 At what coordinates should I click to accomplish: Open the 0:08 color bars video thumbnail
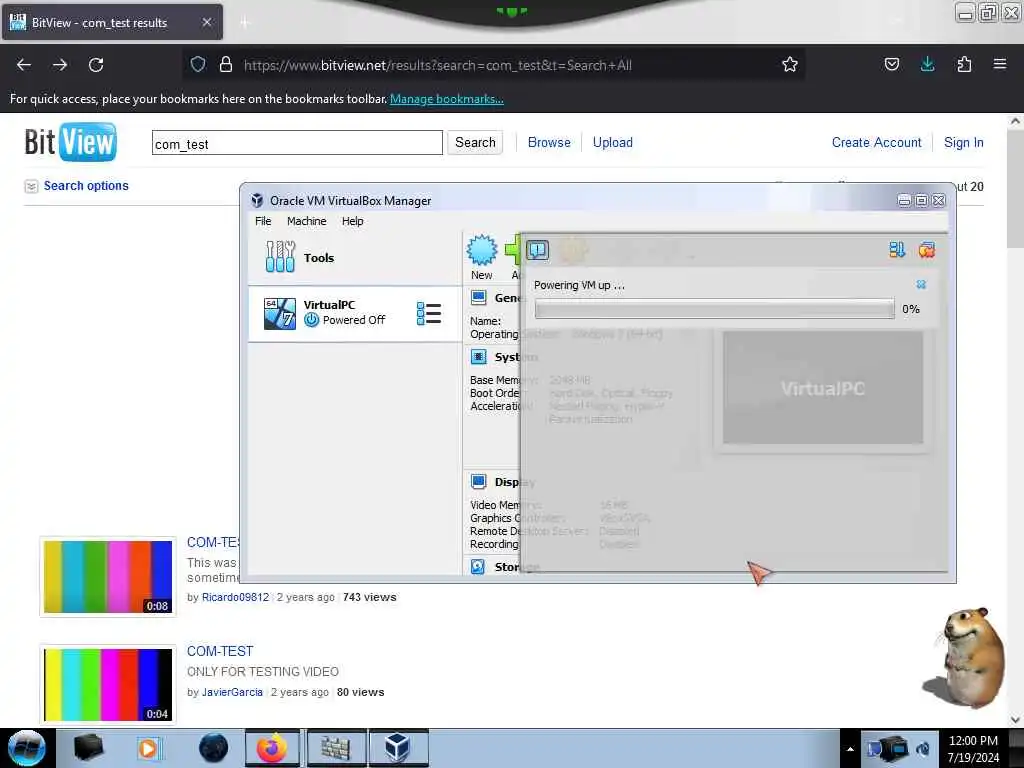[108, 577]
